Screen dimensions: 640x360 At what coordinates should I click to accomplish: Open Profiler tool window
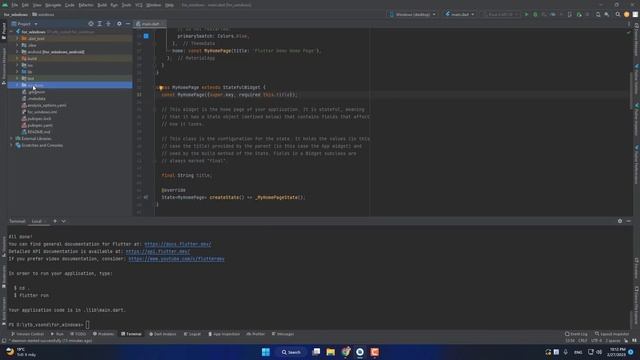[256, 334]
